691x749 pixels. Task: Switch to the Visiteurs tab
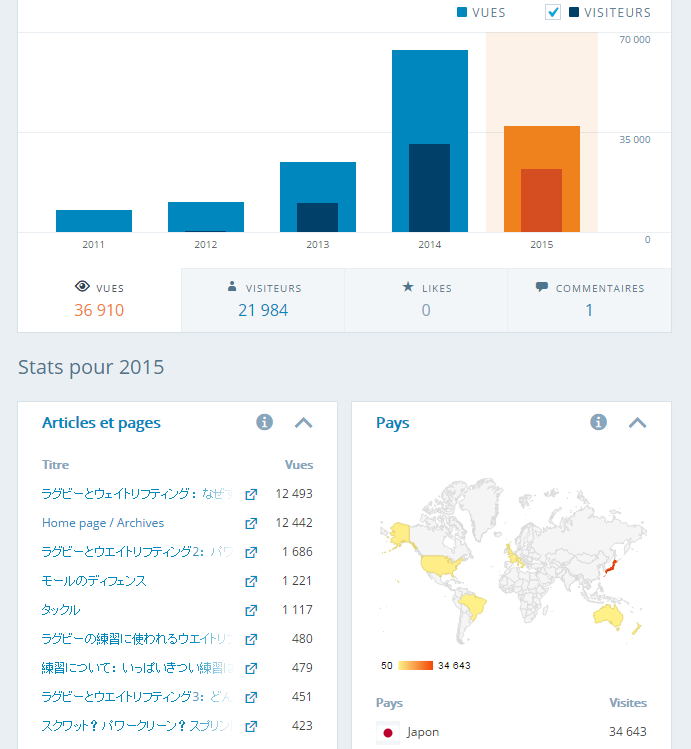pos(263,299)
